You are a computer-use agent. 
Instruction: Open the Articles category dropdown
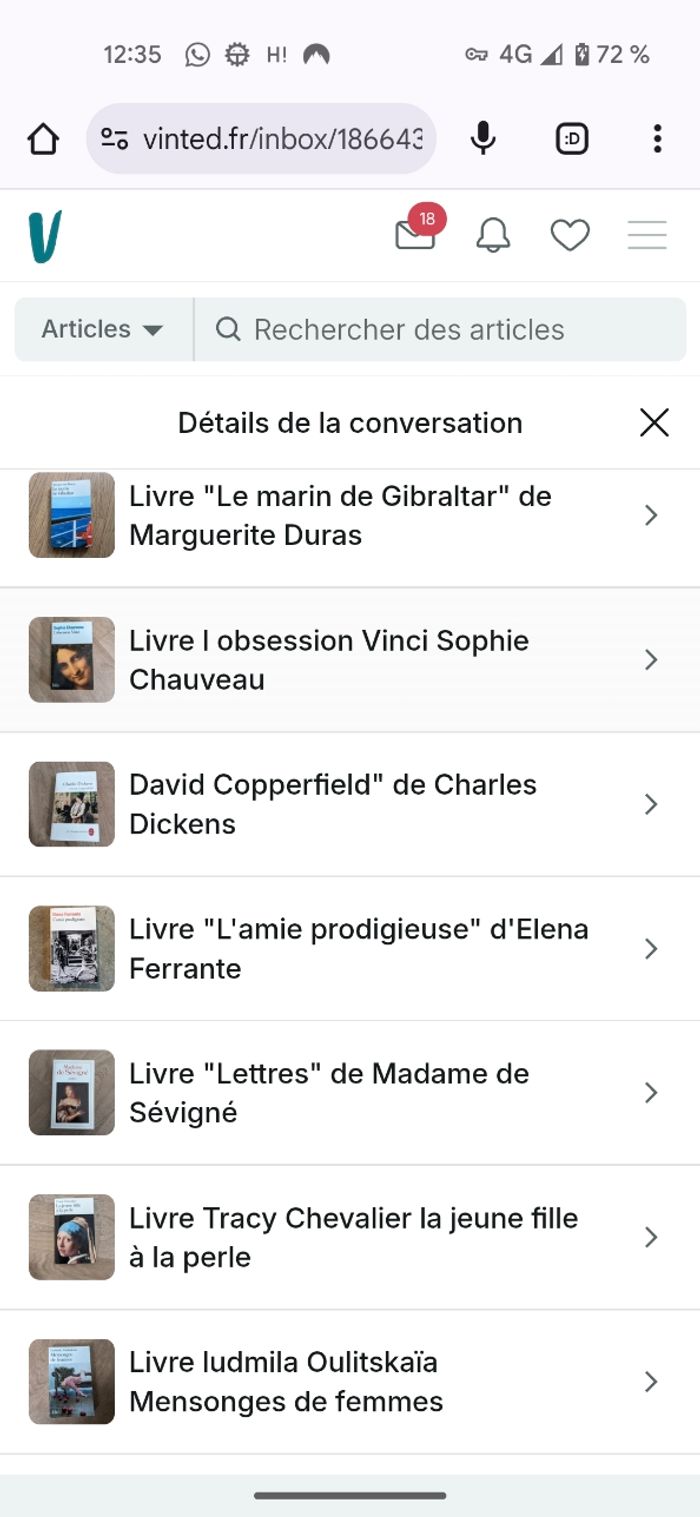tap(100, 328)
